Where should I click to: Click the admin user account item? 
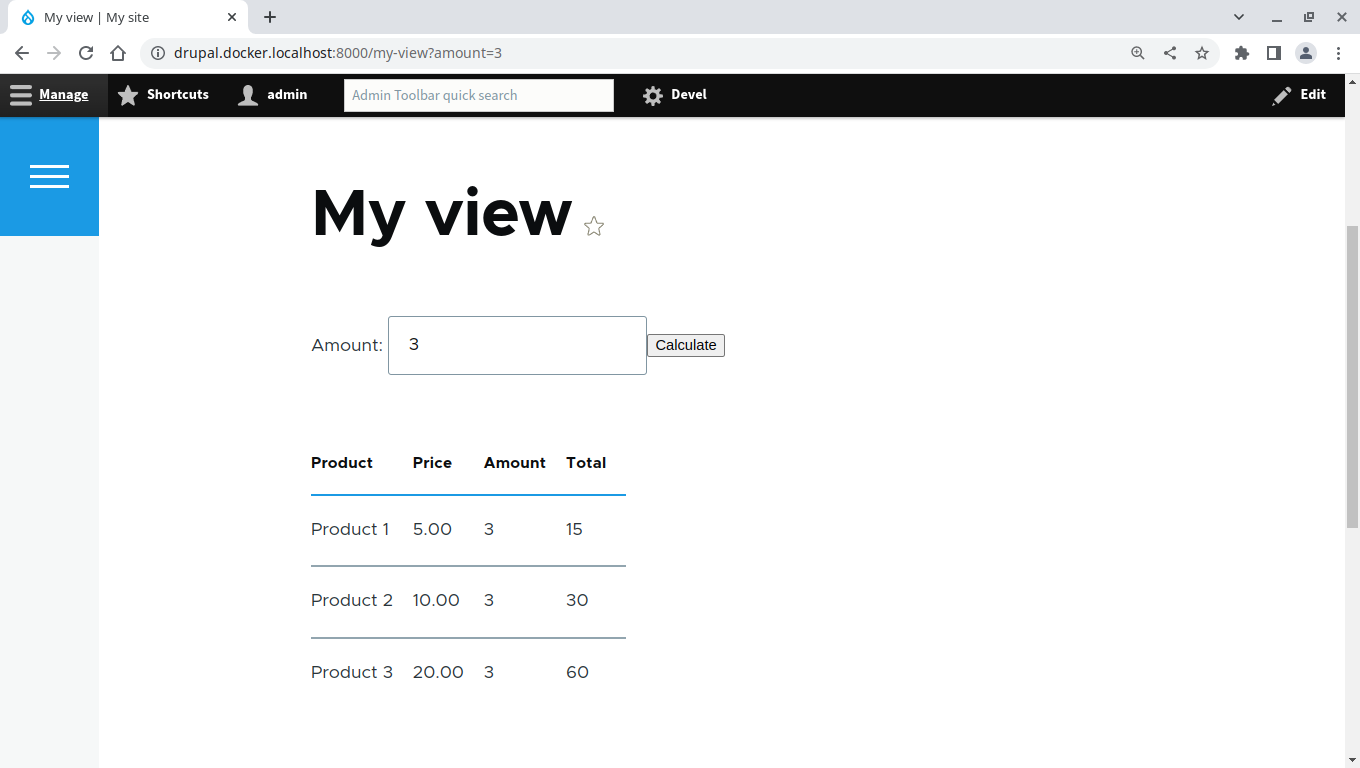[x=273, y=95]
